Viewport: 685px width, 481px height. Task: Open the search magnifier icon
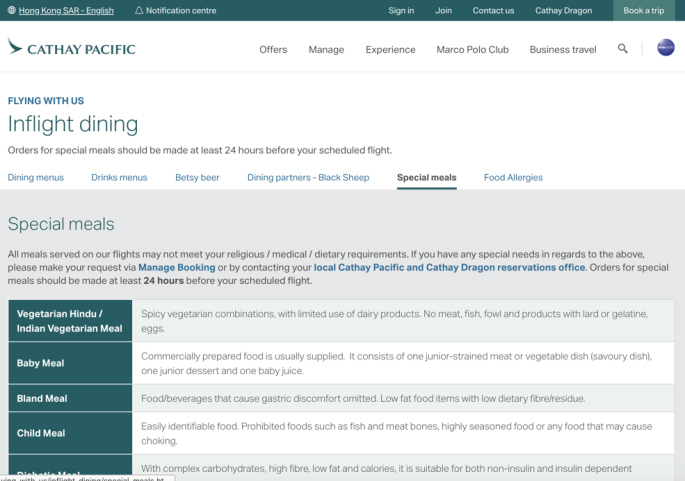point(623,48)
